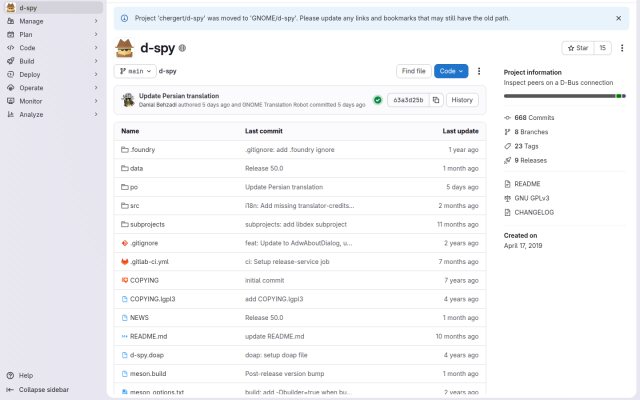Open the blue Code dropdown button

pos(451,71)
